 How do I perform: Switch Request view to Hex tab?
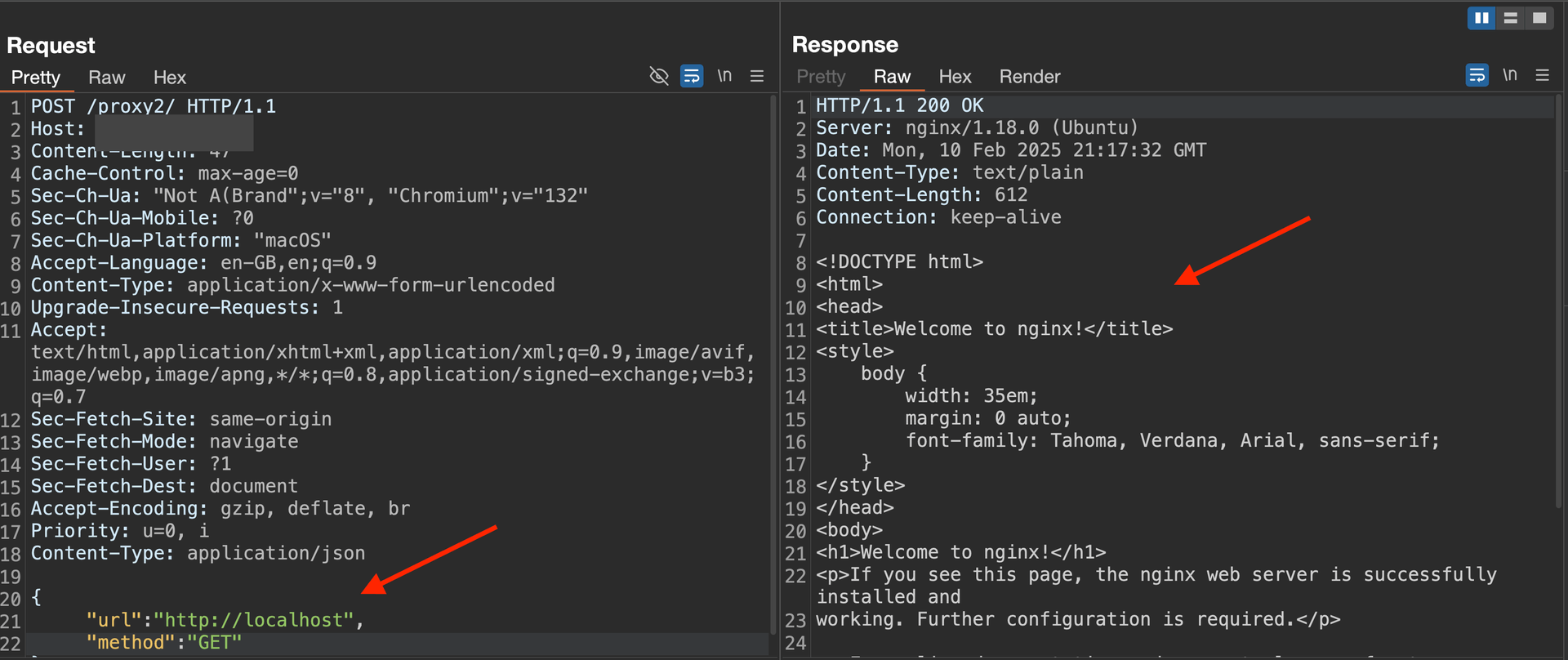[x=169, y=78]
